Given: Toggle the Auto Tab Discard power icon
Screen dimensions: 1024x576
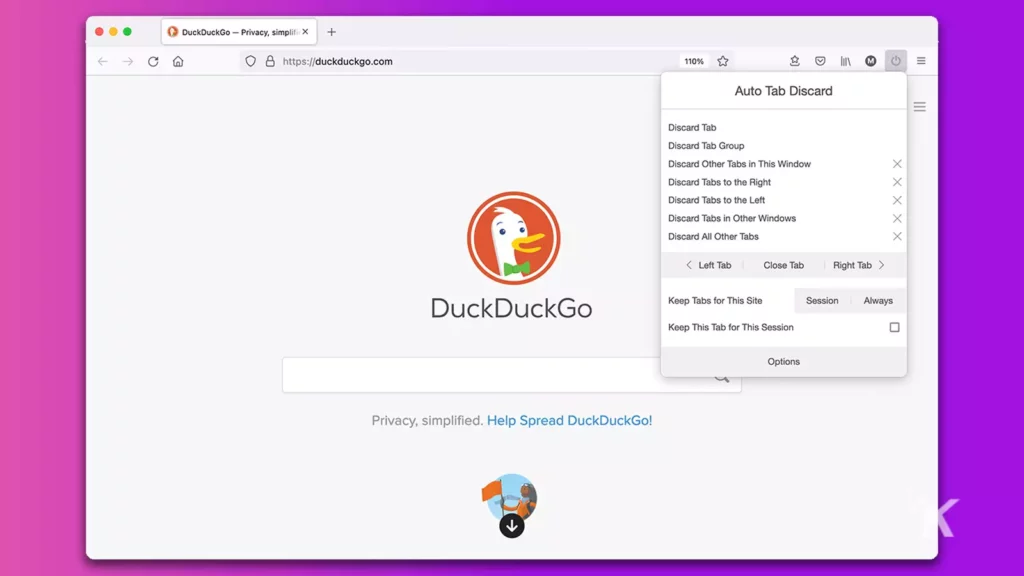Looking at the screenshot, I should tap(896, 61).
